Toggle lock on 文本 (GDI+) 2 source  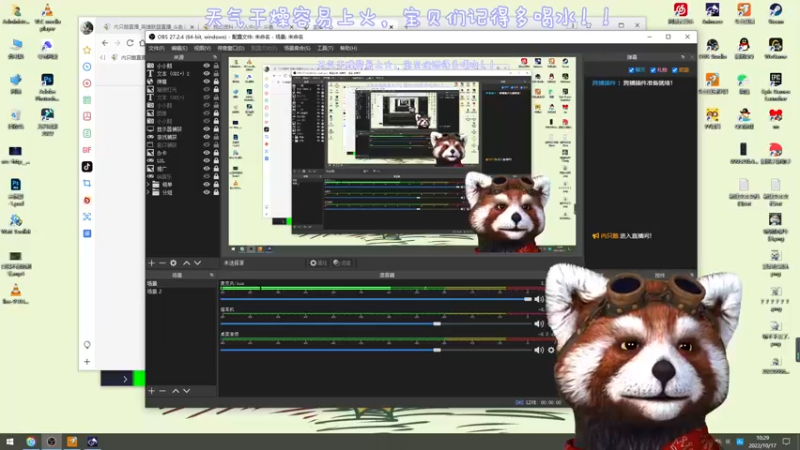coord(216,73)
